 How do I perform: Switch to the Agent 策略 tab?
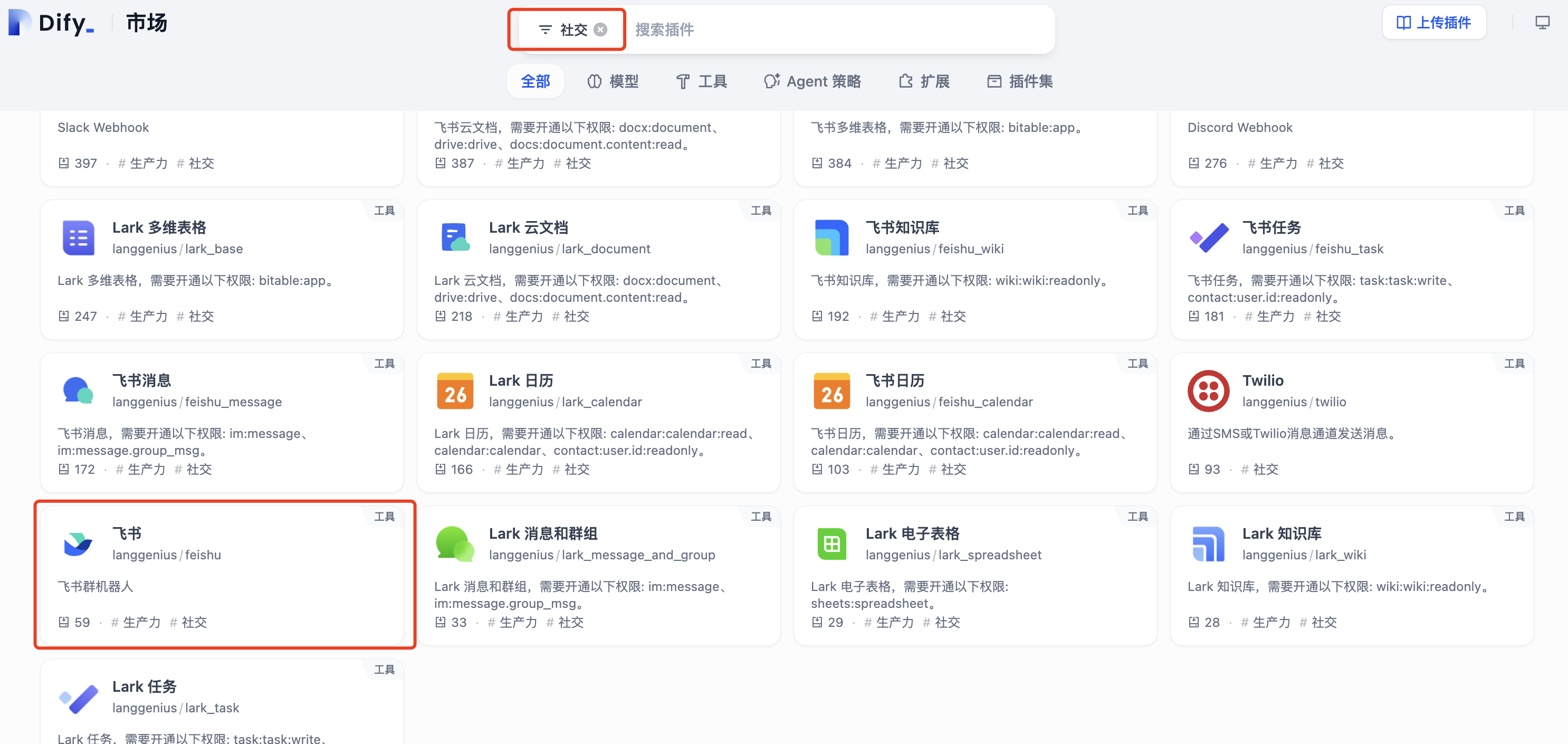click(x=812, y=81)
